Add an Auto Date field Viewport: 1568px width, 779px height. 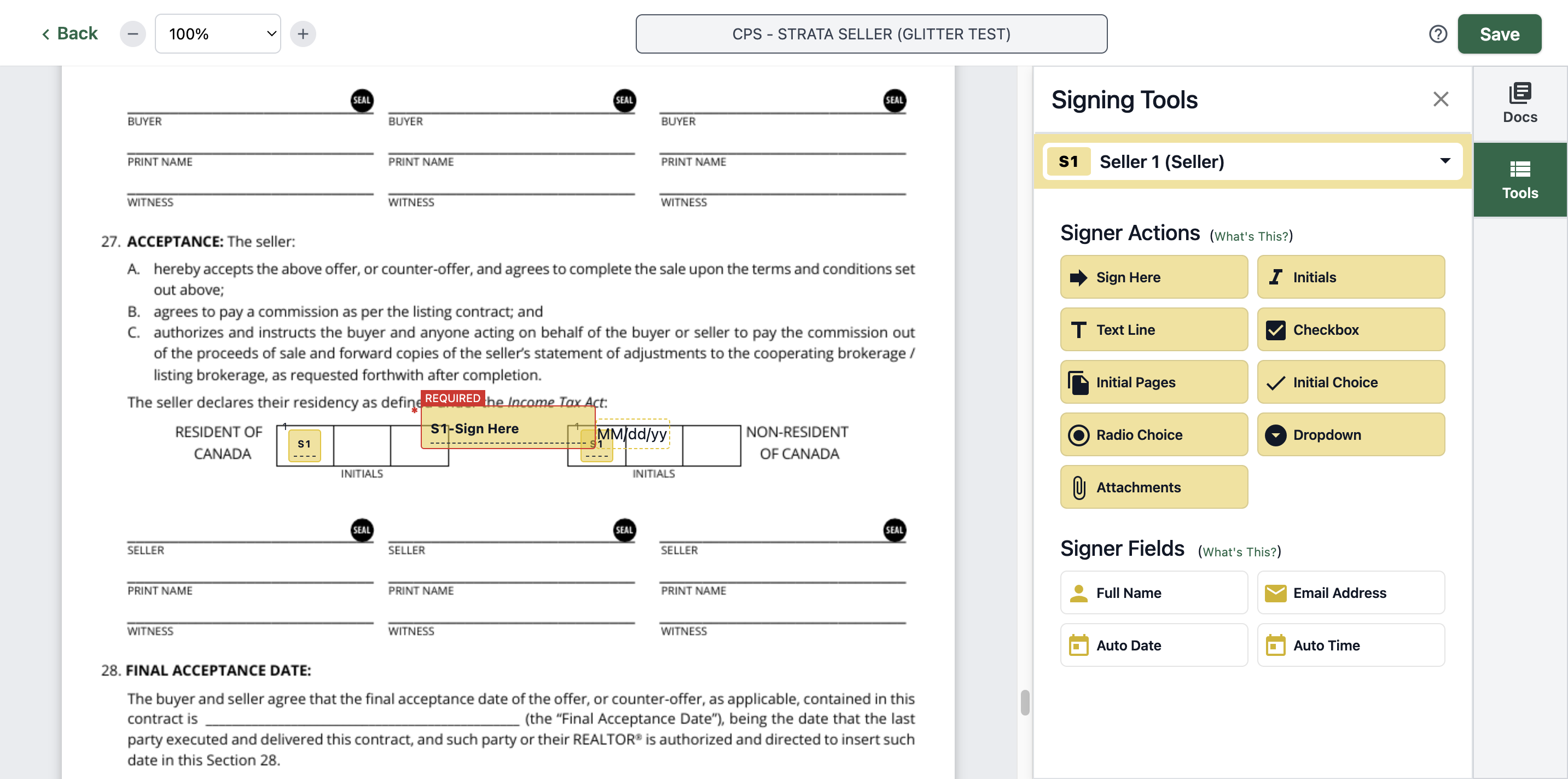pos(1153,645)
